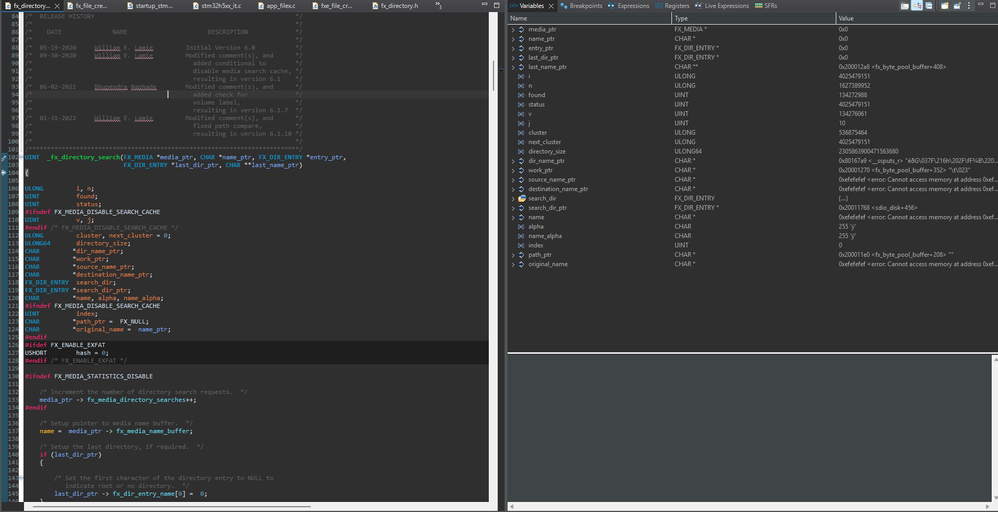Close the fx_directory editor tab
The image size is (998, 512).
[x=57, y=6]
